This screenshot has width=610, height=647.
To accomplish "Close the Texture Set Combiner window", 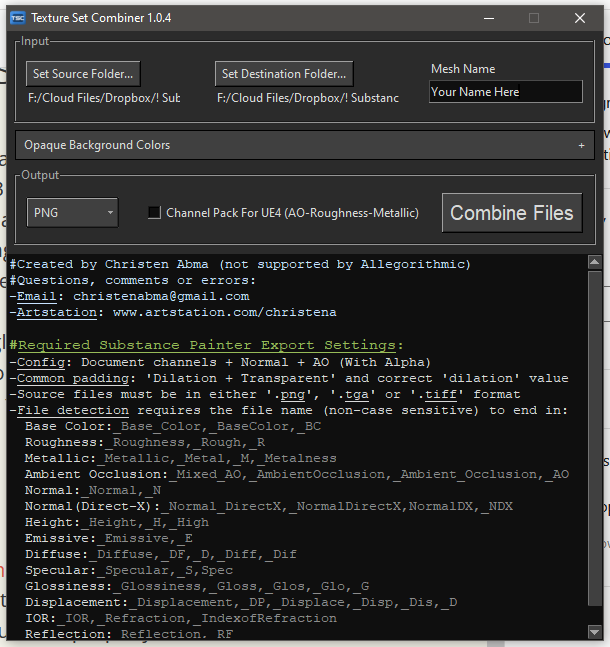I will click(580, 18).
